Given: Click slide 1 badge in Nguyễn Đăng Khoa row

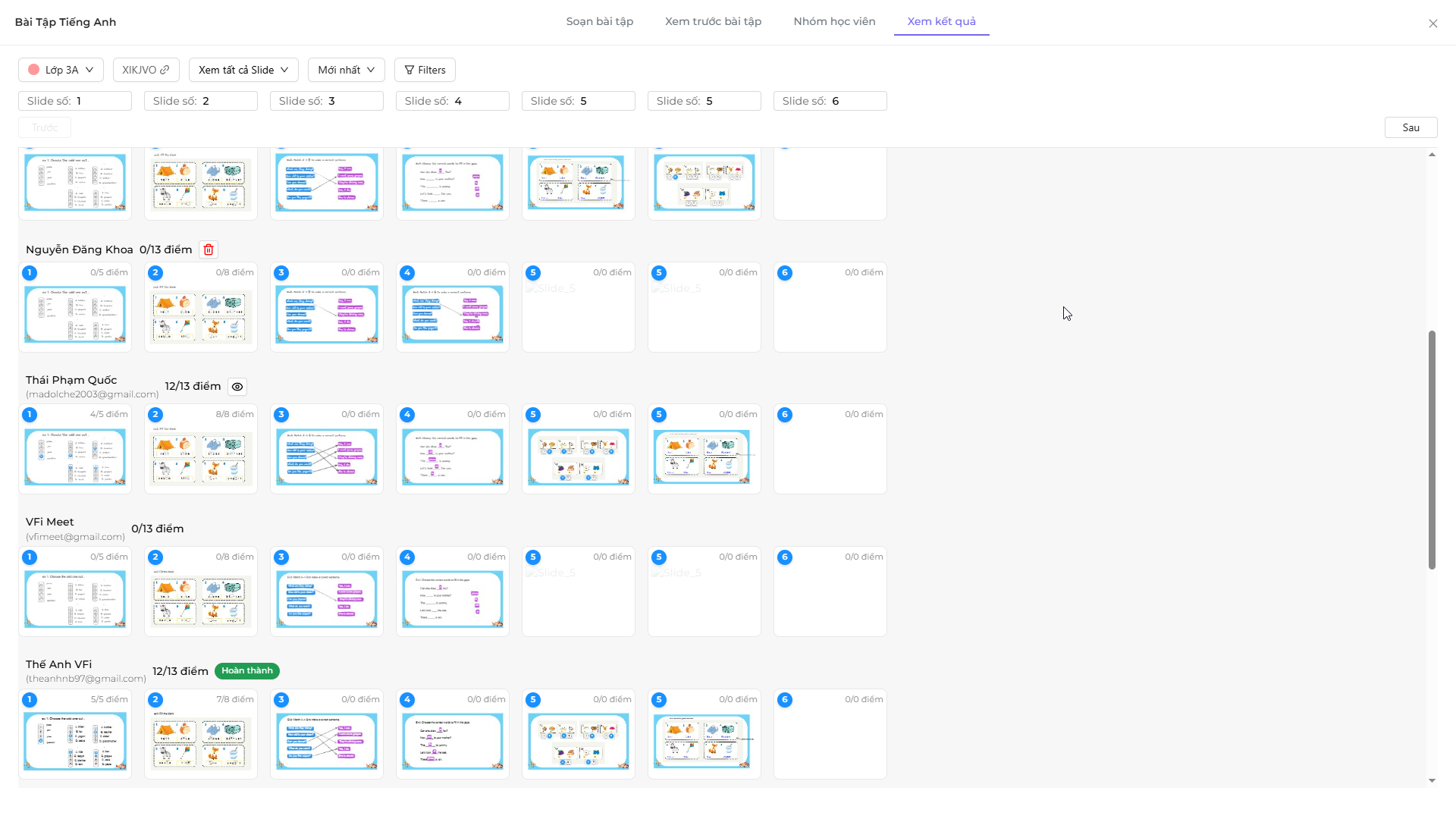Looking at the screenshot, I should click(x=30, y=273).
